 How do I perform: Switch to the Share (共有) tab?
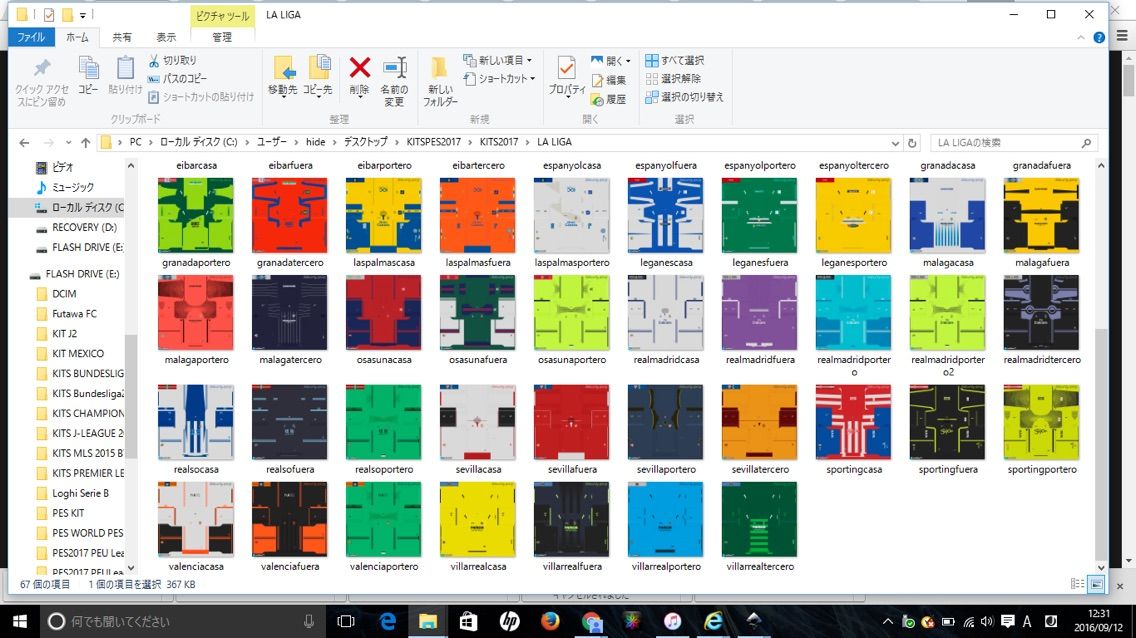[122, 37]
